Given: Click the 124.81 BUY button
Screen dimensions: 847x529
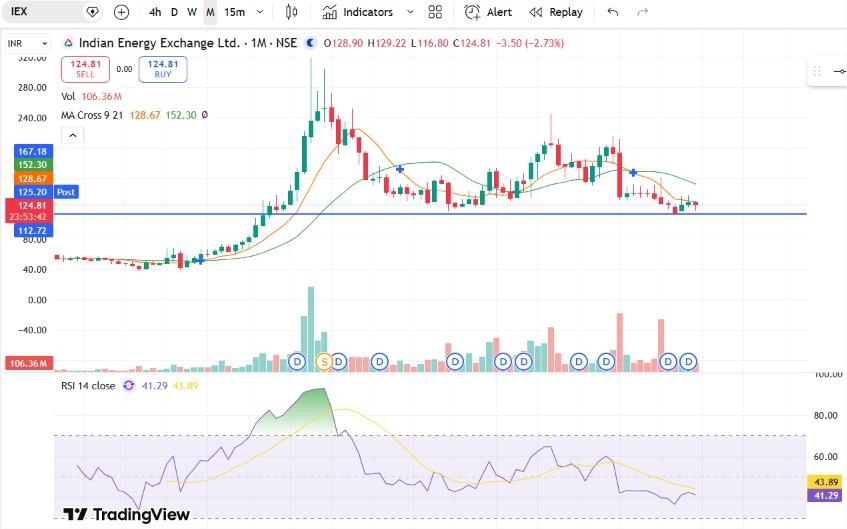Looking at the screenshot, I should 163,69.
